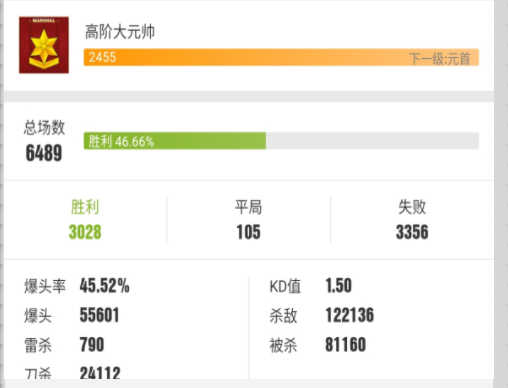
Task: Click the green 胜利 46.66% win rate bar
Action: click(175, 141)
